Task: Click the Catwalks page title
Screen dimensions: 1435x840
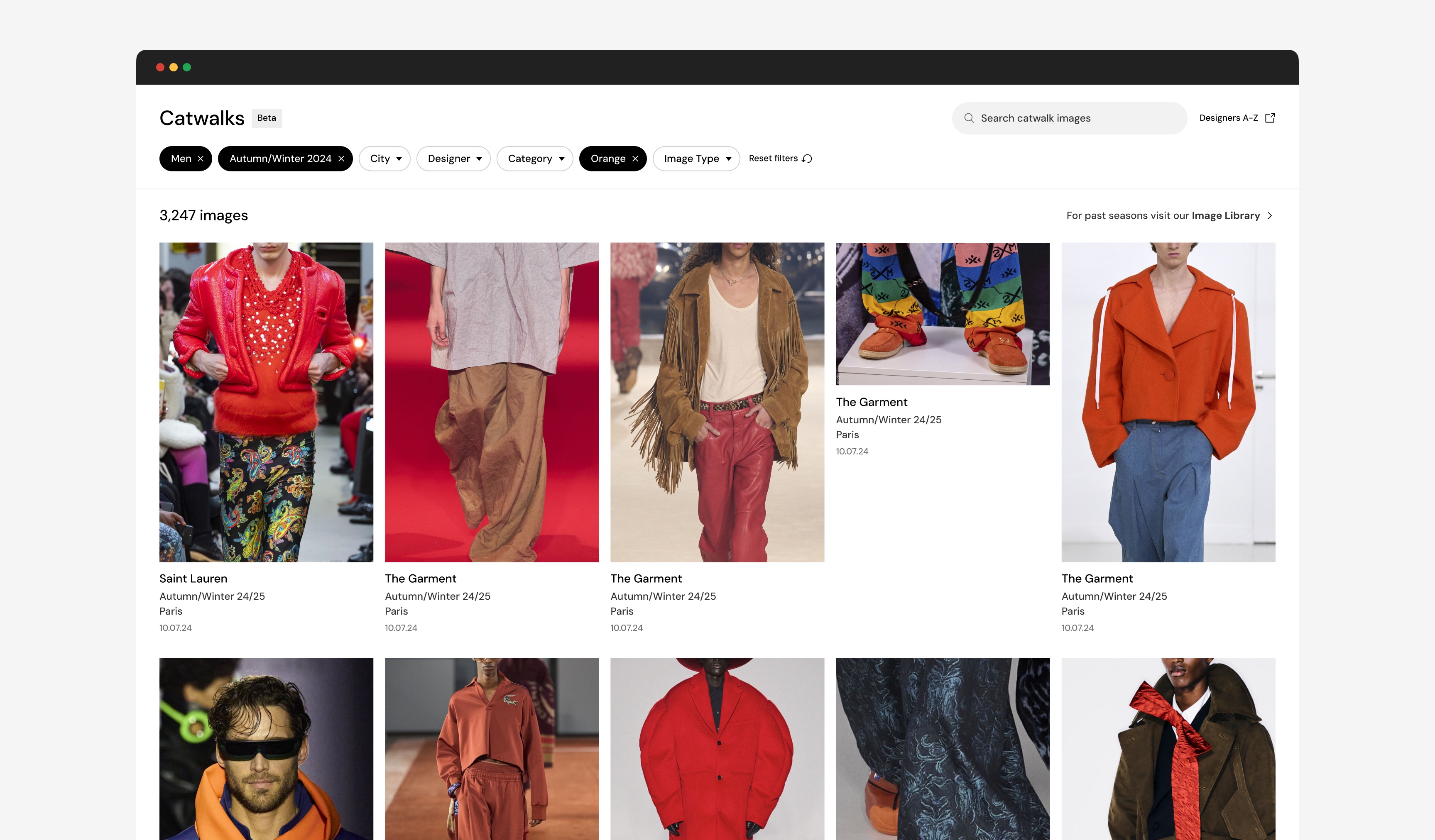Action: tap(201, 118)
